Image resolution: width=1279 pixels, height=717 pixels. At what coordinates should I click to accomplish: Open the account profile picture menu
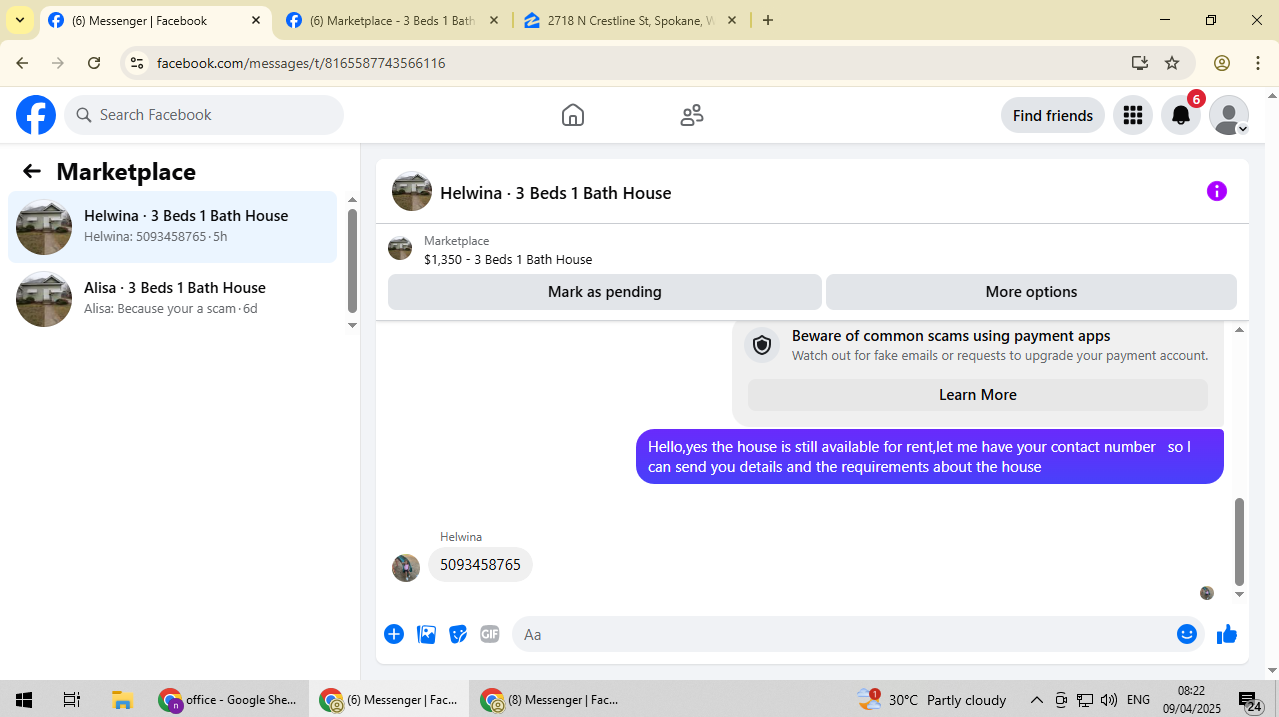click(x=1229, y=115)
